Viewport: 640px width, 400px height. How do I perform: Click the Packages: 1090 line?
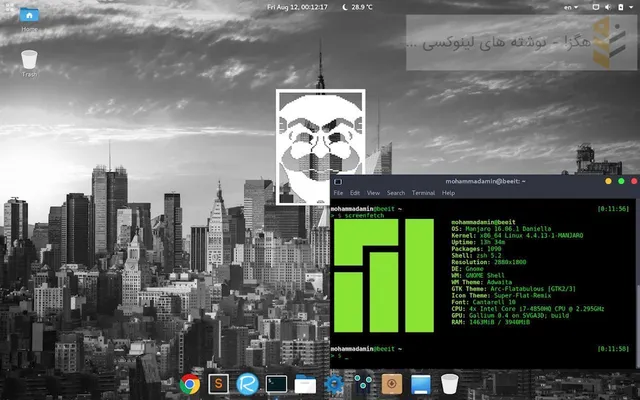point(476,249)
